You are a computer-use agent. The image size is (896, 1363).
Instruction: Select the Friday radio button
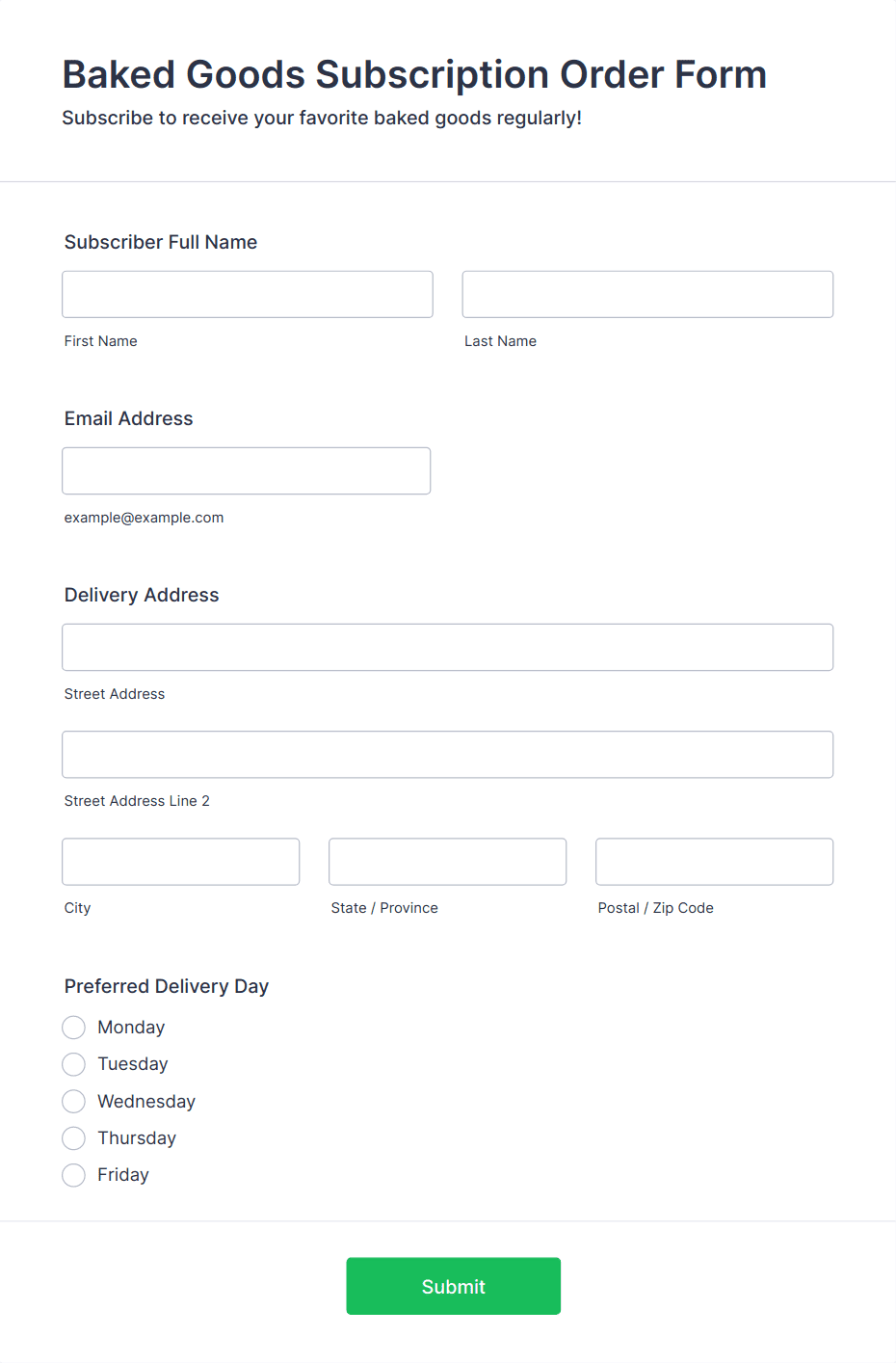click(x=74, y=1175)
